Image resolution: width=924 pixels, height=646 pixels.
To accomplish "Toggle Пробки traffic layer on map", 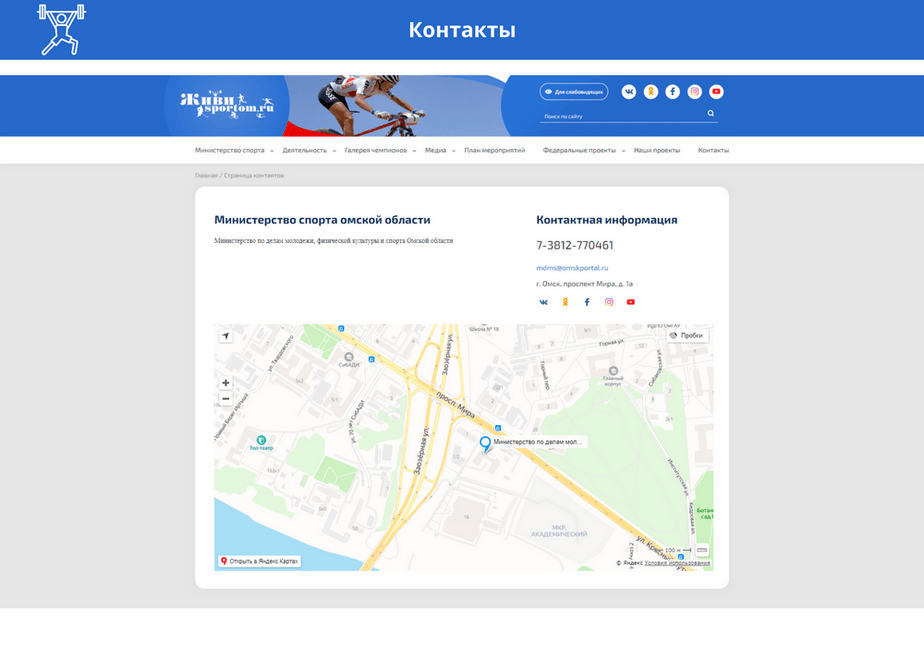I will click(687, 335).
